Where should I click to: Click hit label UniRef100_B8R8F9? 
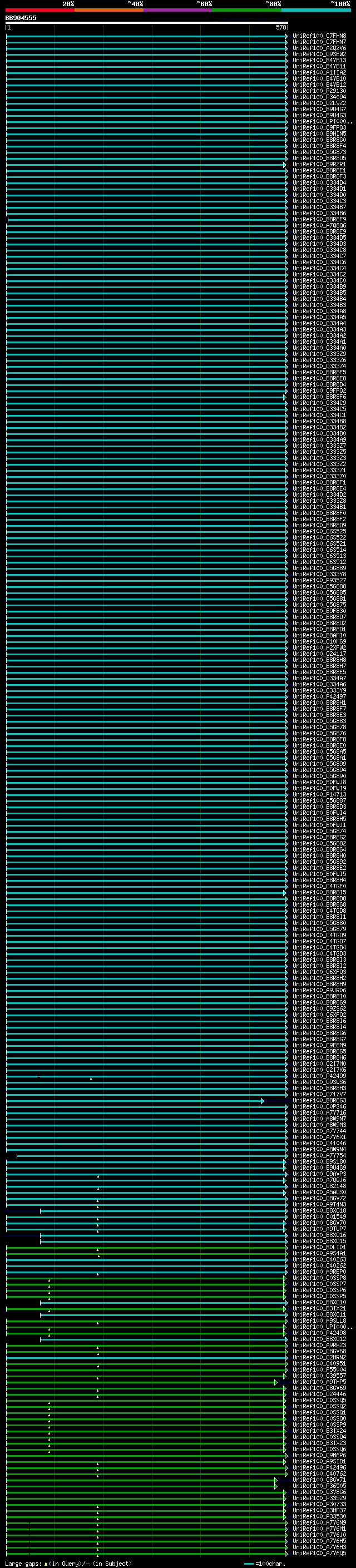tap(319, 219)
